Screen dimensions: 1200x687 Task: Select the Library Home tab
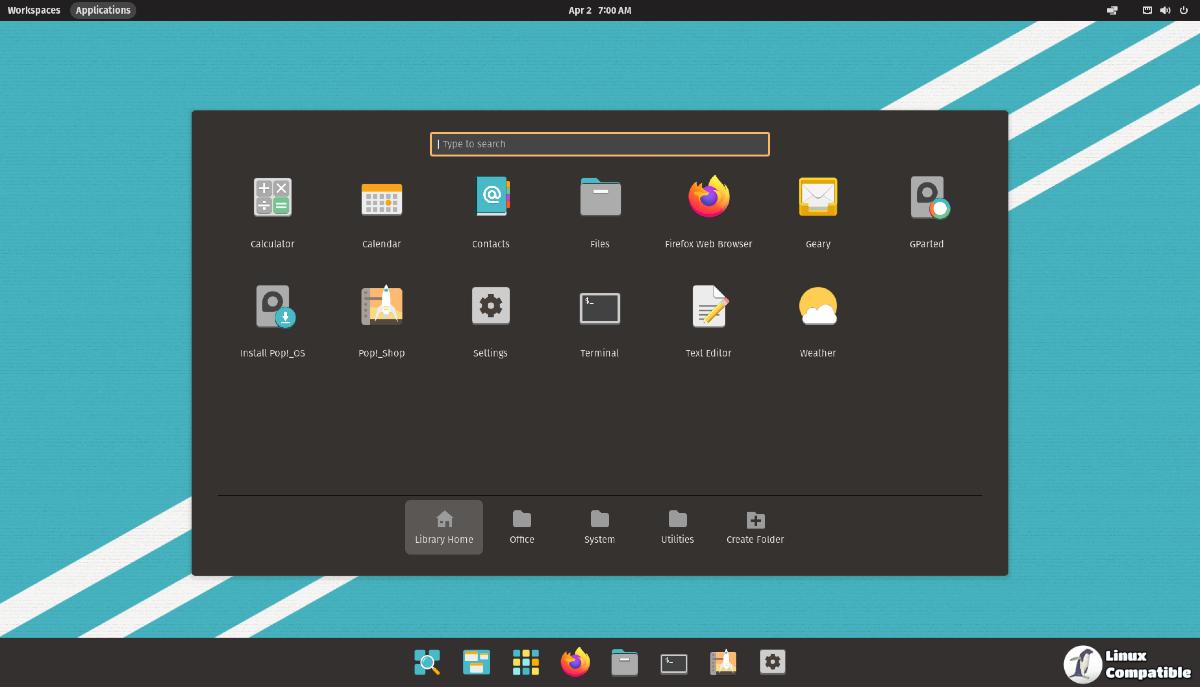(x=444, y=527)
